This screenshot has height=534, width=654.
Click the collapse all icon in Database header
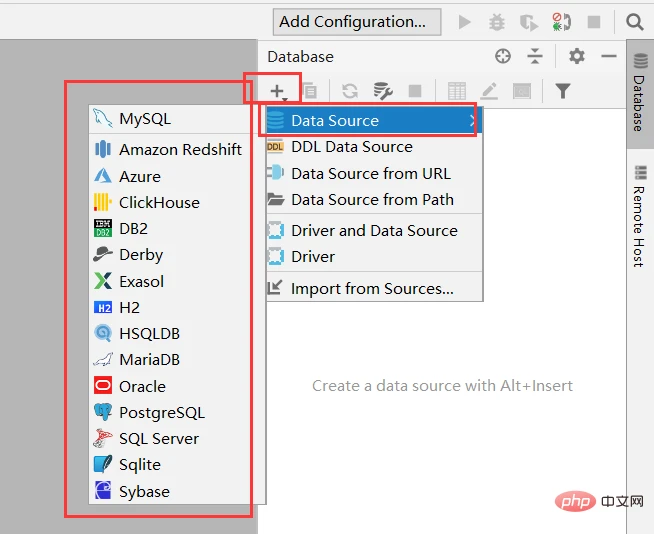click(535, 57)
